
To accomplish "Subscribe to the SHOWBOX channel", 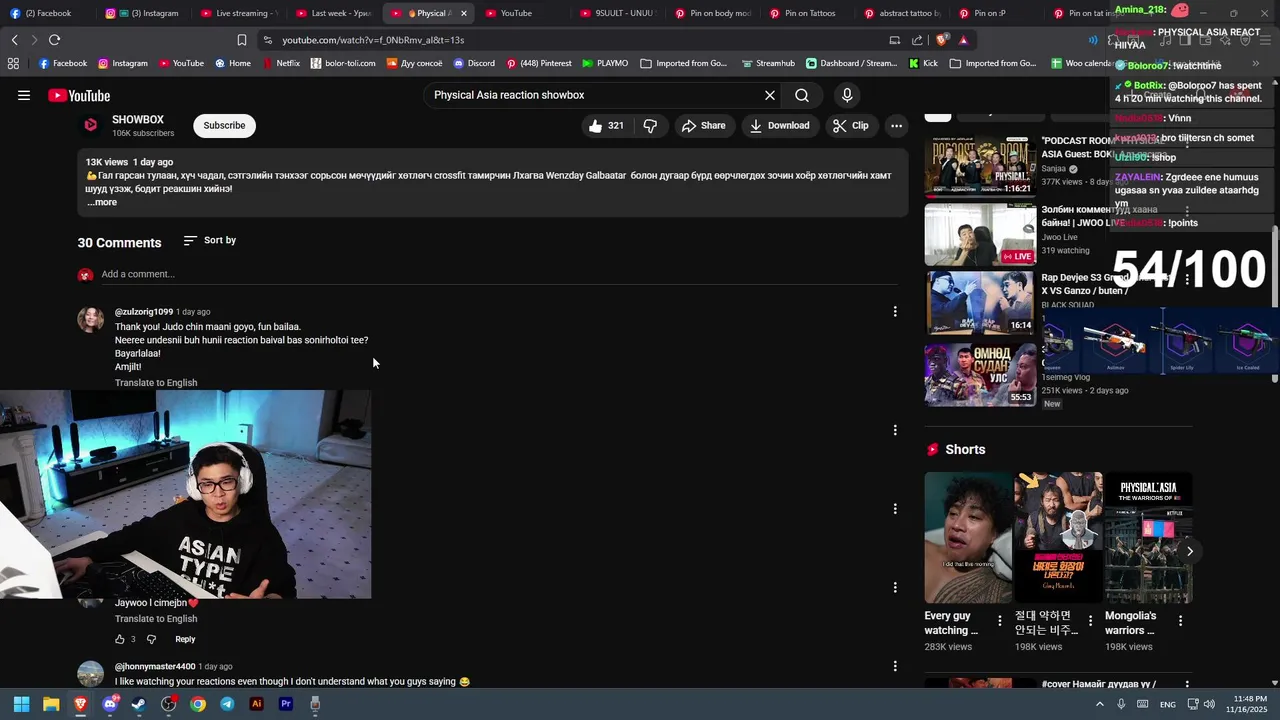I will click(224, 126).
